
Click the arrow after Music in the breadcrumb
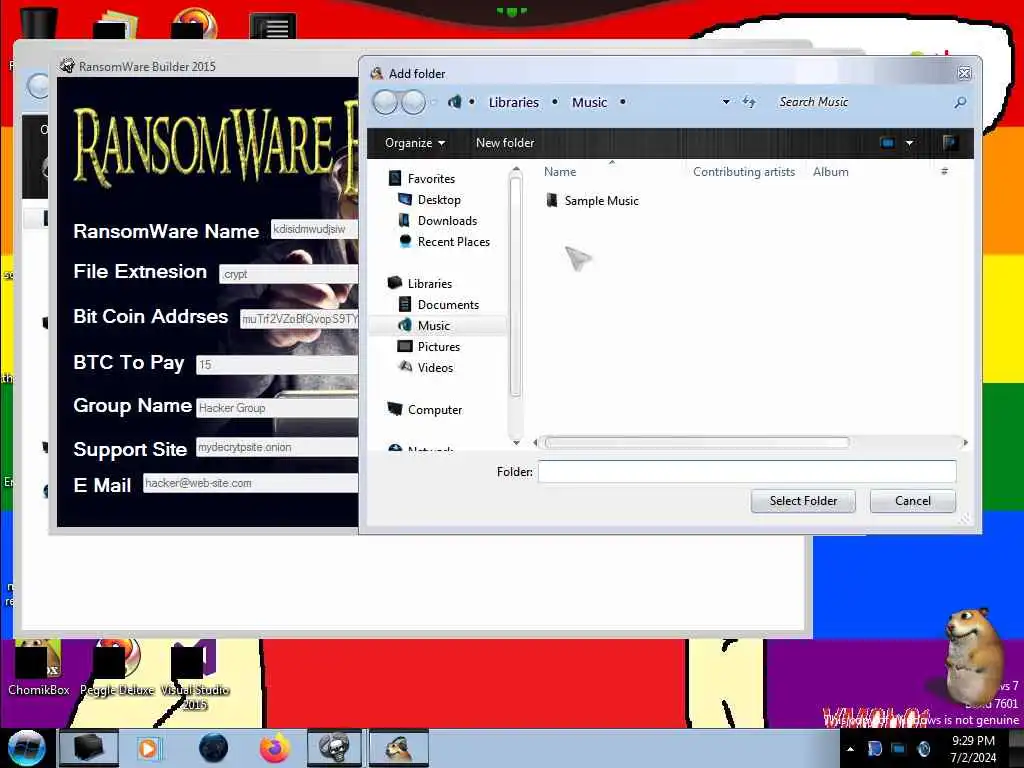pos(622,102)
